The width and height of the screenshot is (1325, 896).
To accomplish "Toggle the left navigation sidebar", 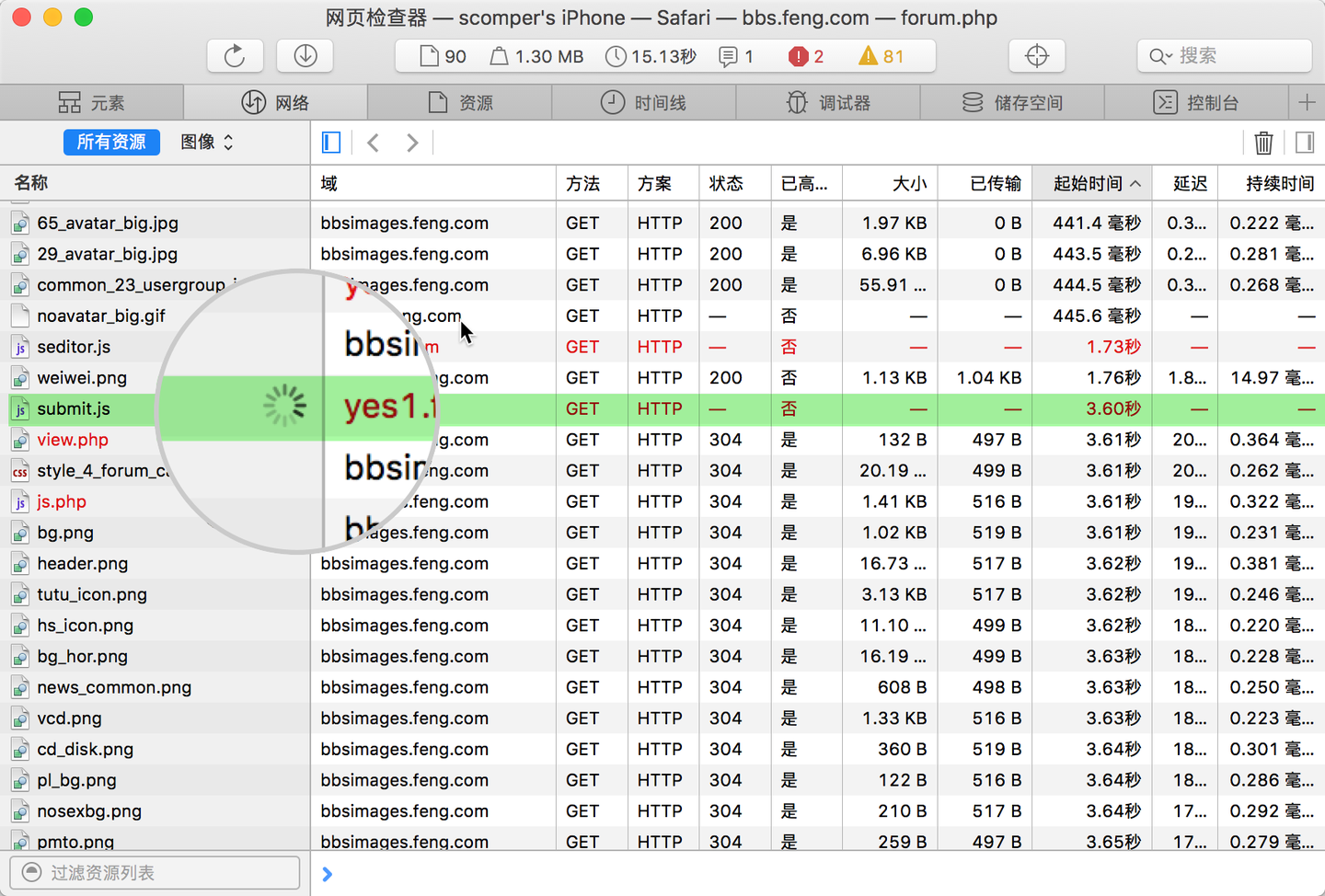I will 331,143.
